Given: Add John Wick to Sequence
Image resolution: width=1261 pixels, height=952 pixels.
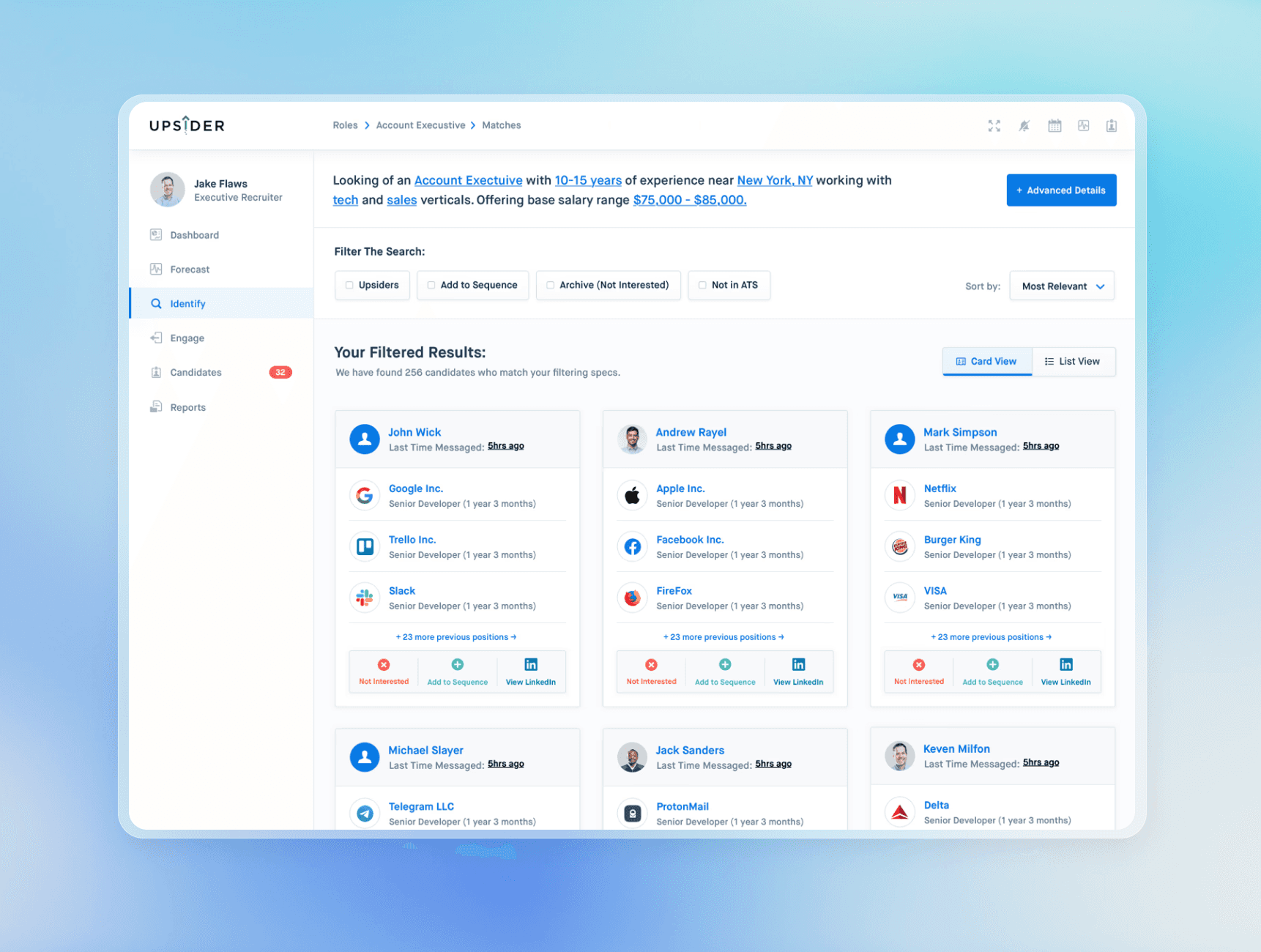Looking at the screenshot, I should pos(458,672).
